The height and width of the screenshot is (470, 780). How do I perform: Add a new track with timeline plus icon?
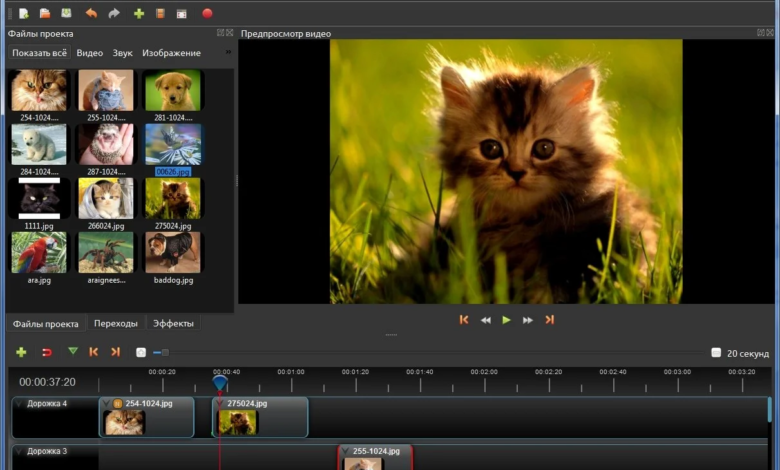pos(21,352)
